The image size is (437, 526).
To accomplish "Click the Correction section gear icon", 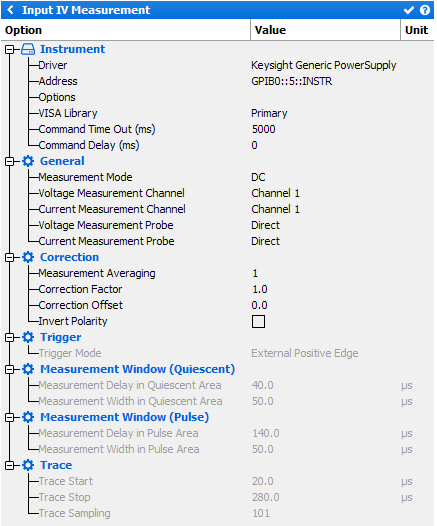I will [28, 257].
